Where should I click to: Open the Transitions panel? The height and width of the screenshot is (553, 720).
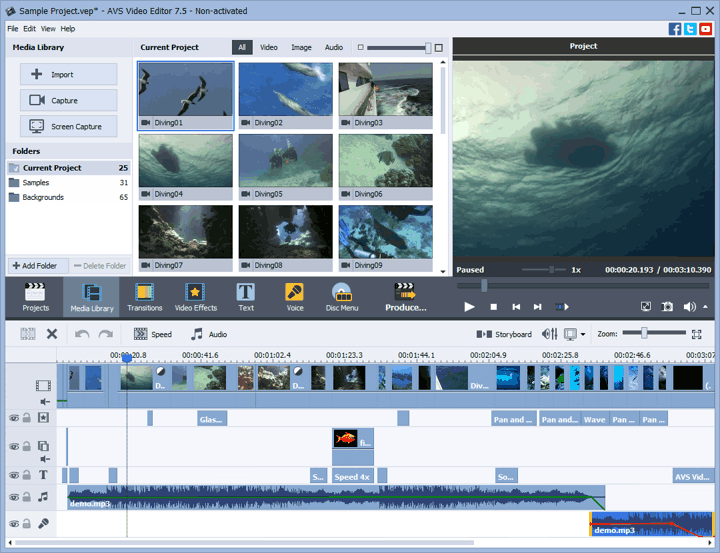coord(145,298)
